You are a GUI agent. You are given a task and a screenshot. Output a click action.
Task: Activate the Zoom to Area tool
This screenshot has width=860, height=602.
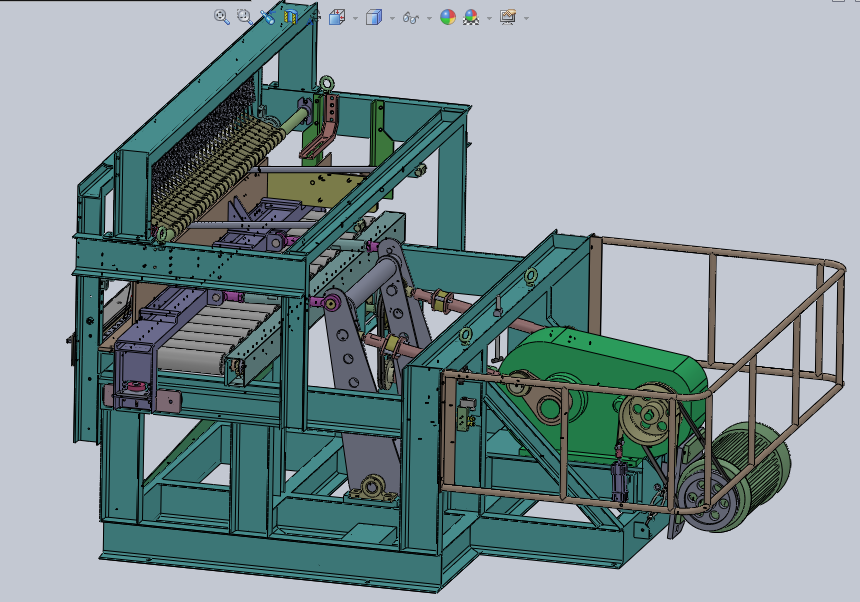(244, 17)
